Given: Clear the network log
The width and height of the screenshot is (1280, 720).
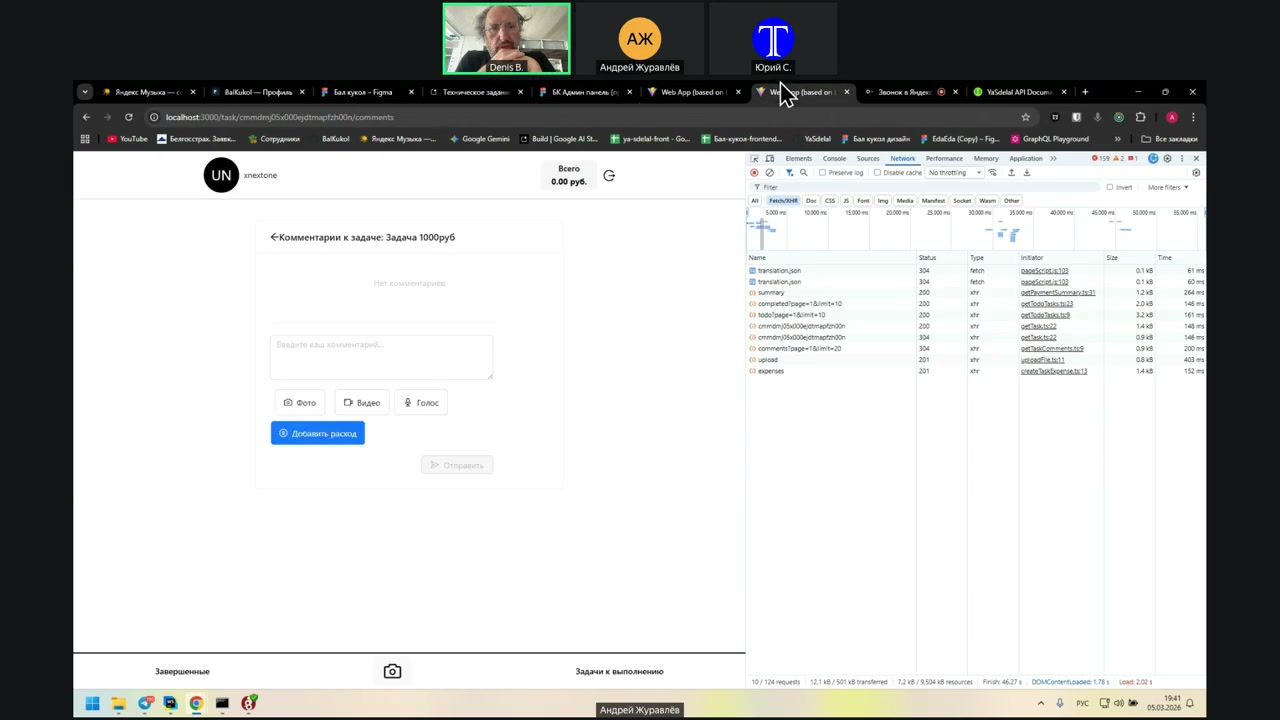Looking at the screenshot, I should click(769, 173).
